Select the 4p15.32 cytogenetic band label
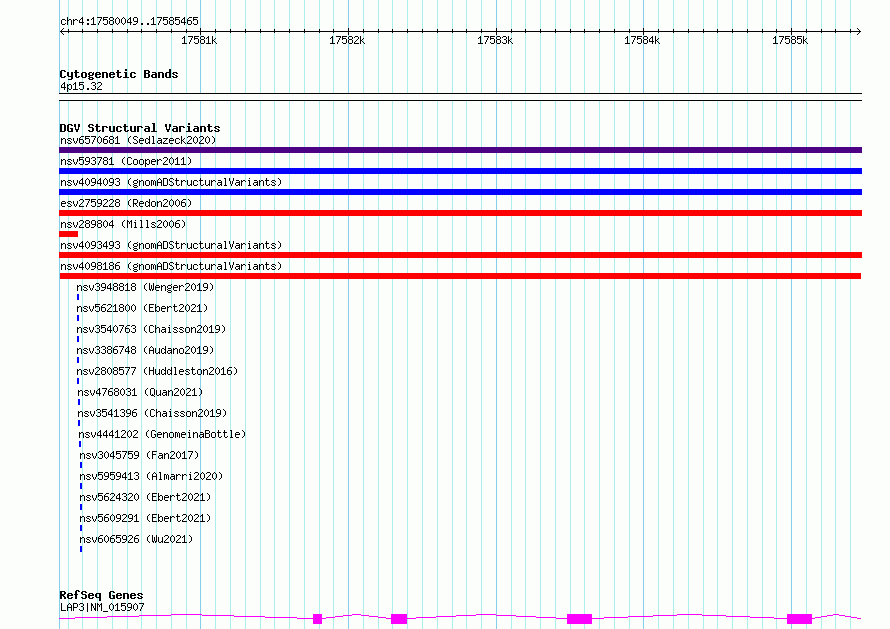The height and width of the screenshot is (629, 890). click(81, 86)
